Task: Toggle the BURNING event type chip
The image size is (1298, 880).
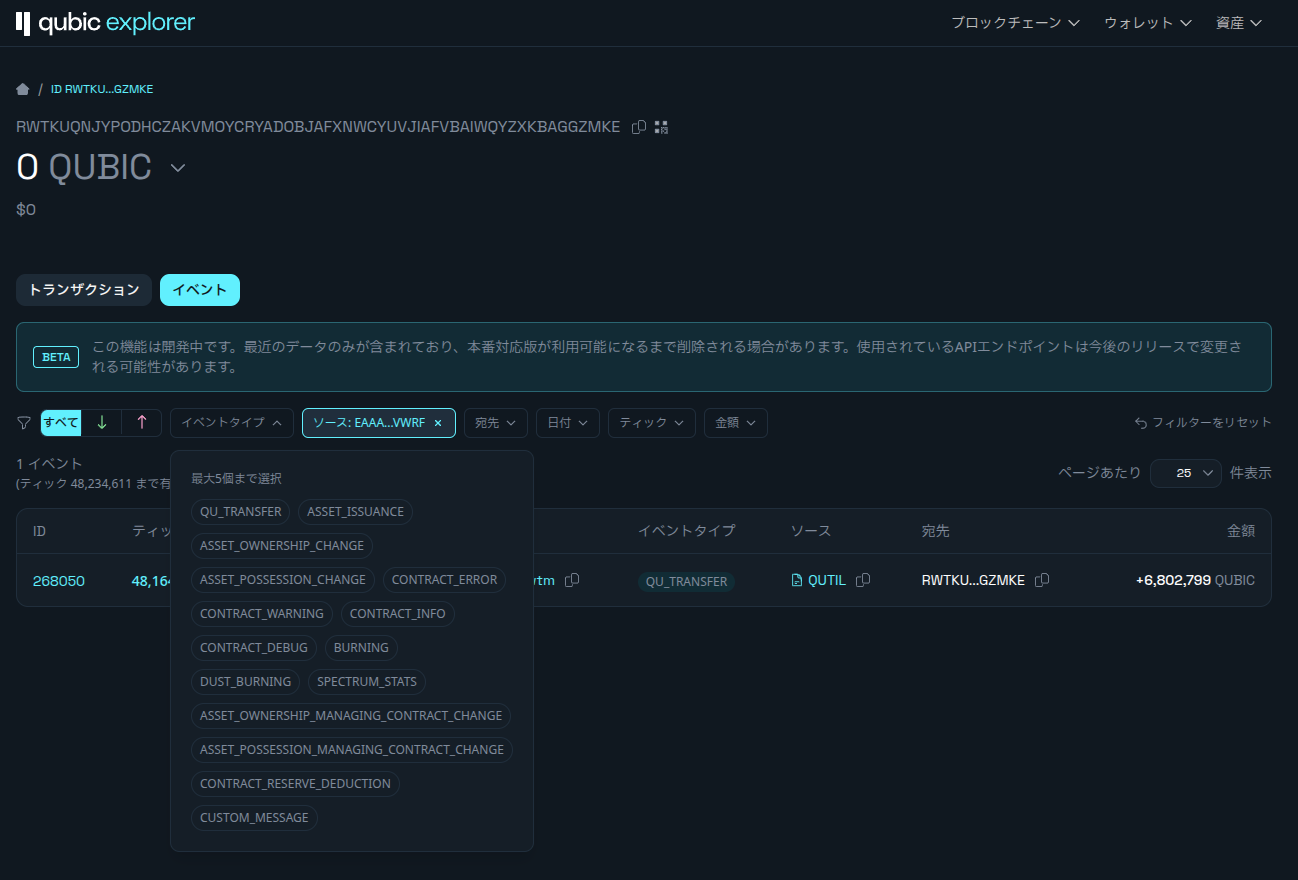Action: (x=361, y=648)
